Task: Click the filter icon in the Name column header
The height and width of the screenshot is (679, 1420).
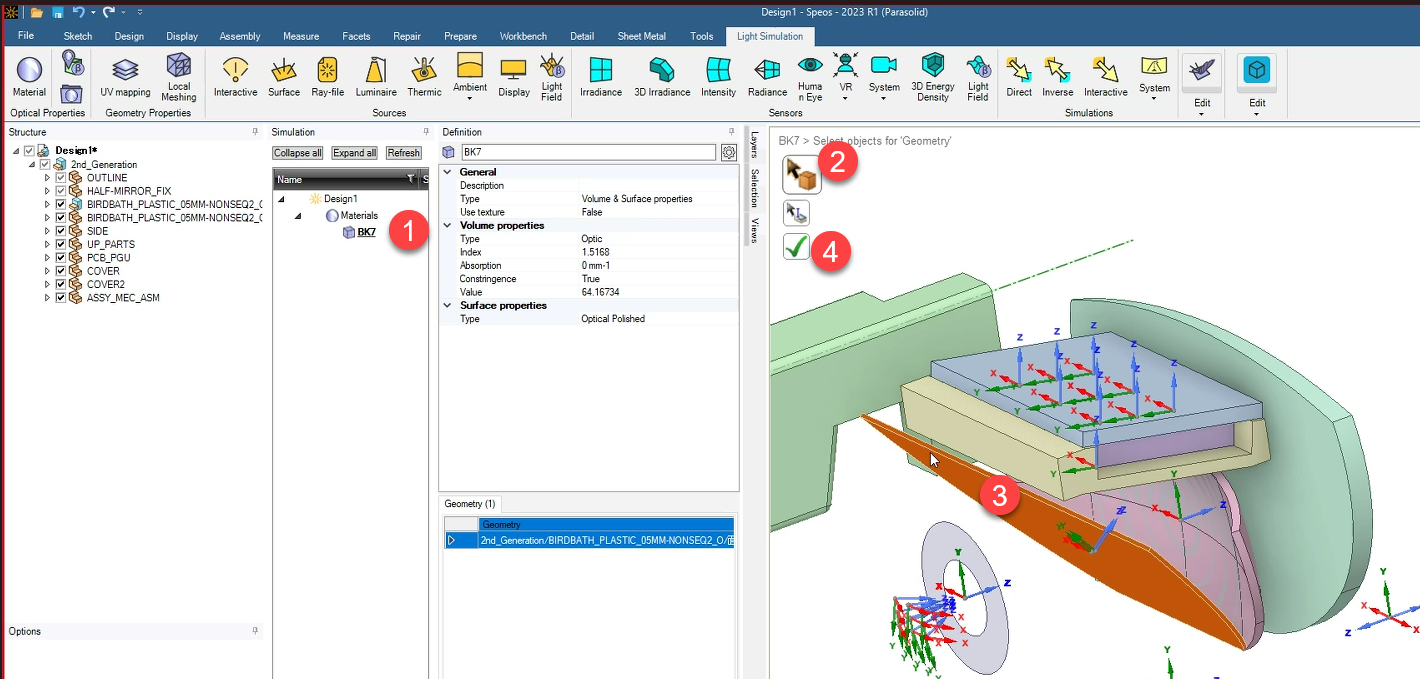Action: 411,179
